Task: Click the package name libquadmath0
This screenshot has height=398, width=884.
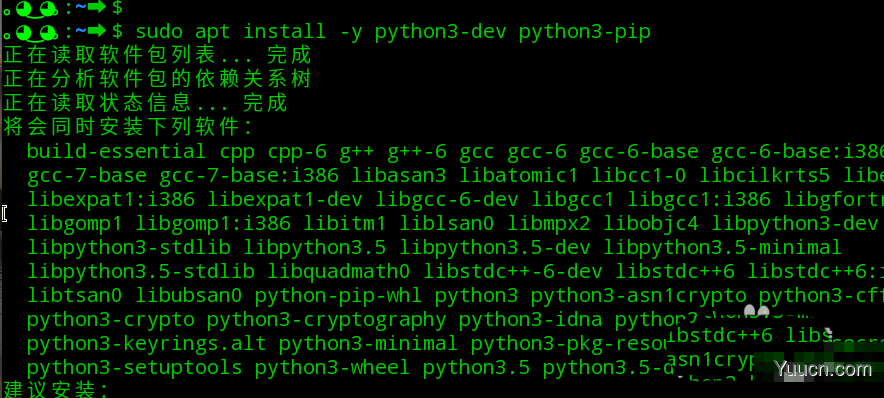Action: 338,272
